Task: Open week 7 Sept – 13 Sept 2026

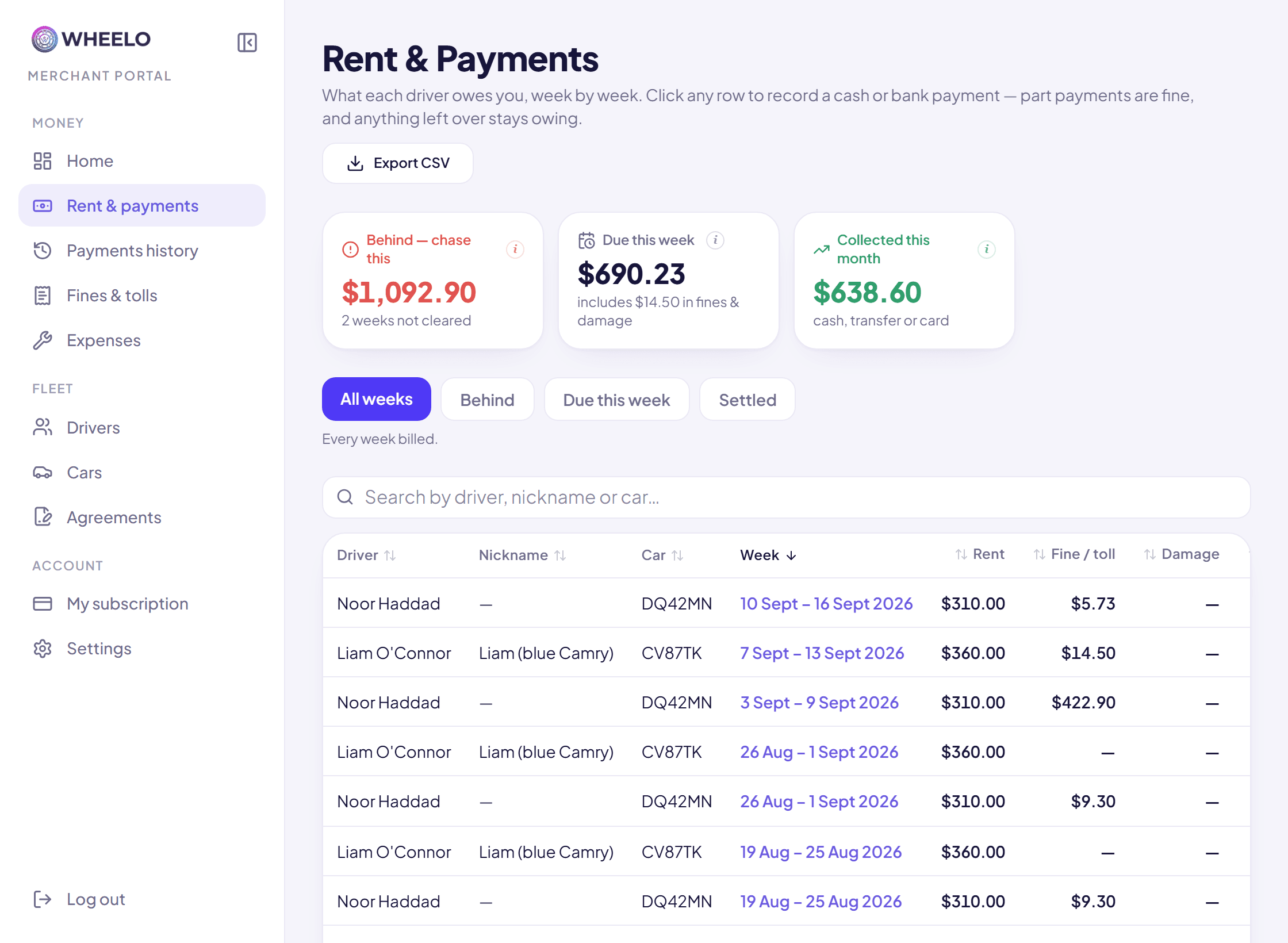Action: coord(822,653)
